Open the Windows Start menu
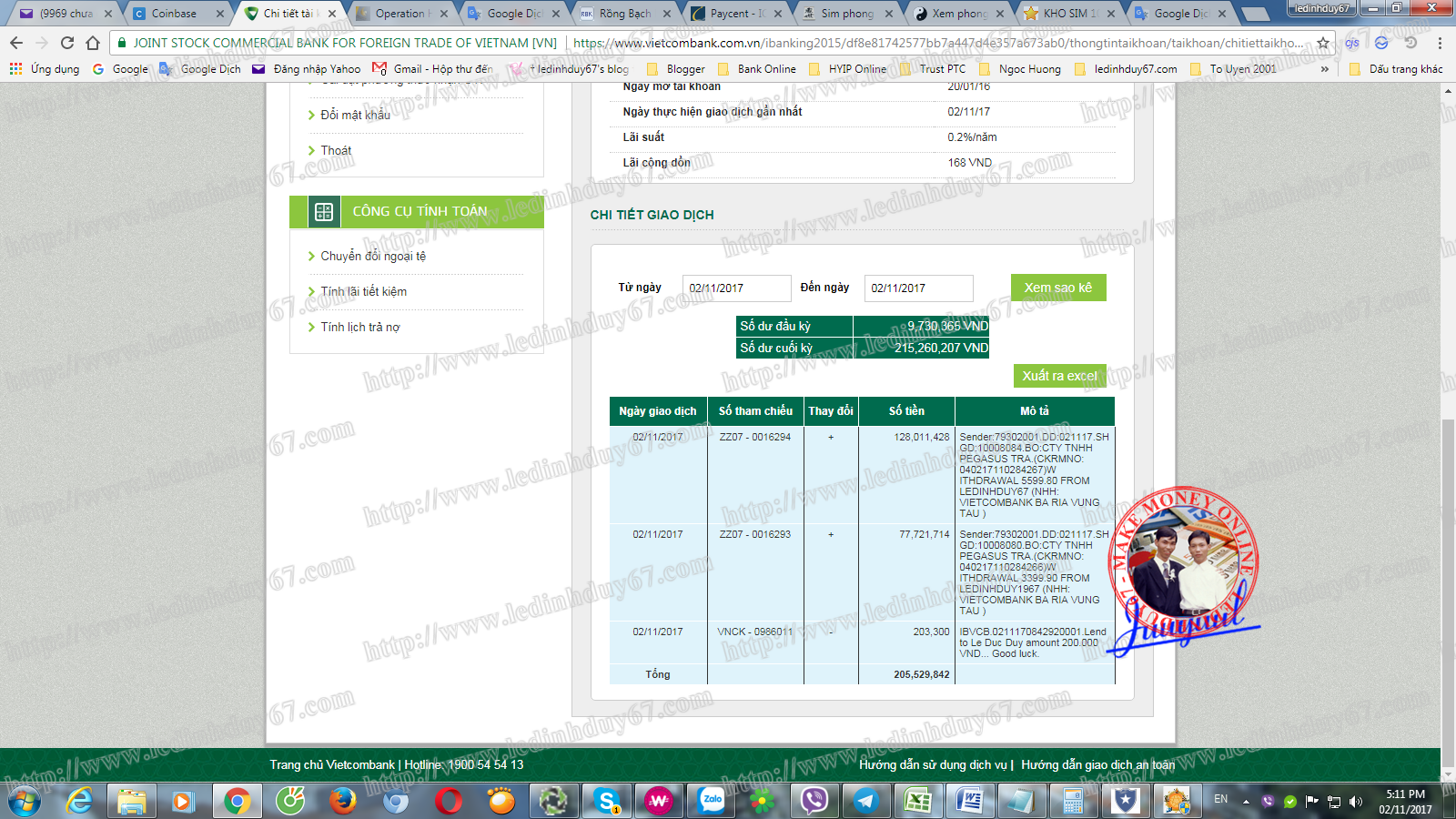The image size is (1456, 819). pos(25,802)
